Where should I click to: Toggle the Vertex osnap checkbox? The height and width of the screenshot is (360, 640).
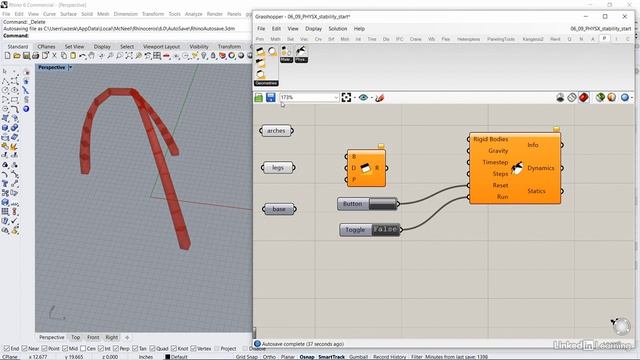[193, 349]
